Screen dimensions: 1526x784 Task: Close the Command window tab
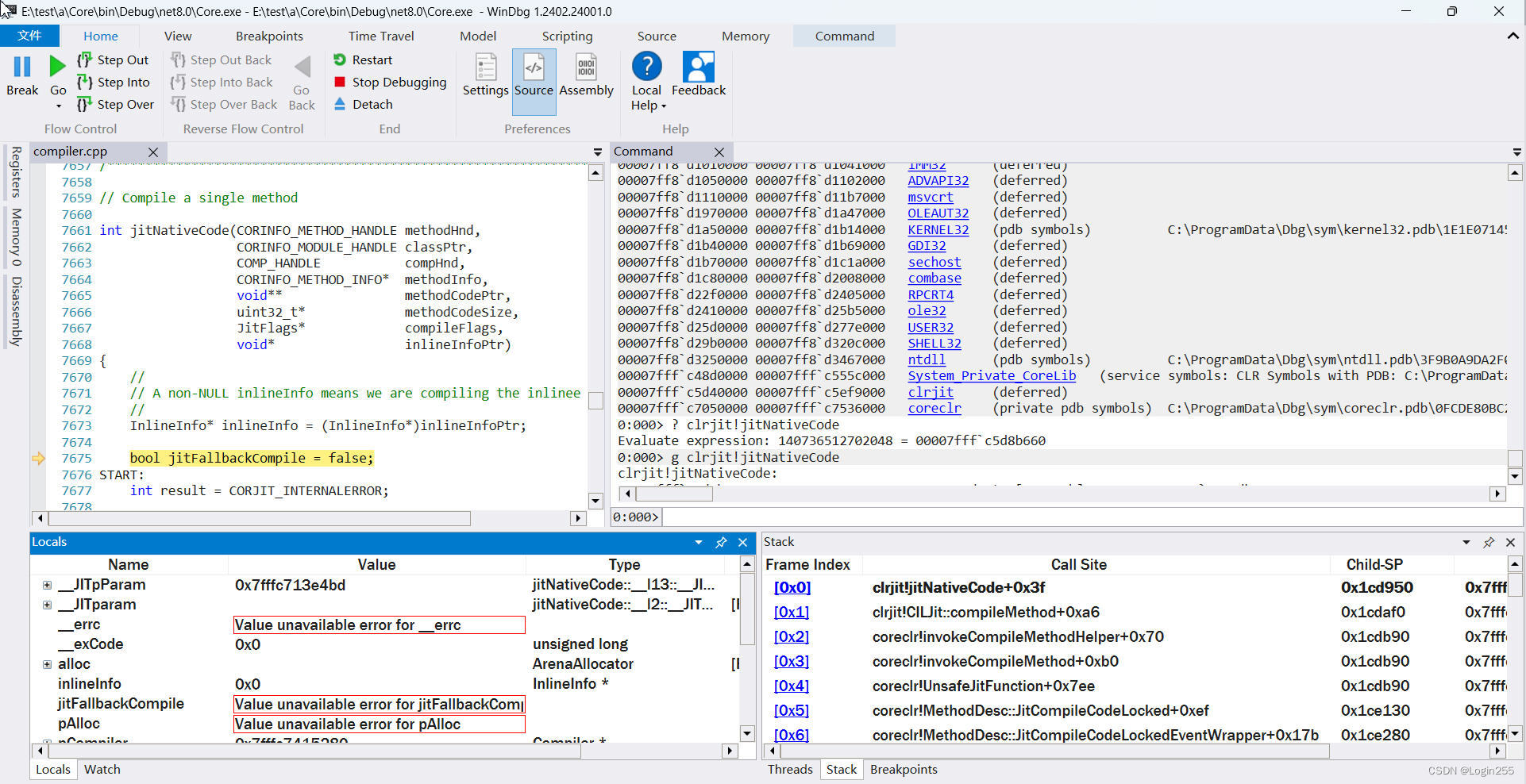click(x=719, y=152)
